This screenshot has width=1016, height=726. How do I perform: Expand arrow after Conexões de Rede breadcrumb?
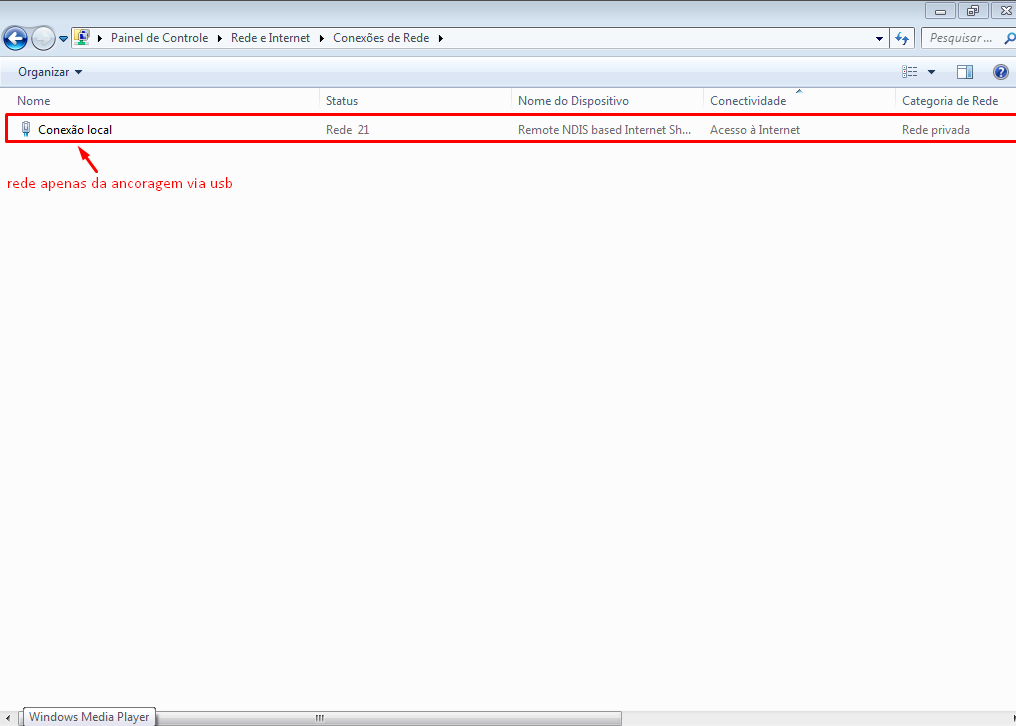441,38
